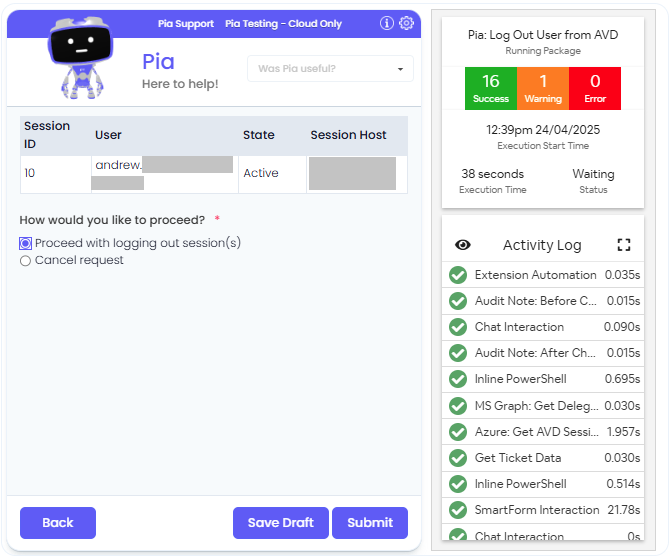Click status icon for SmartForm Interaction
This screenshot has height=556, width=672.
458,510
